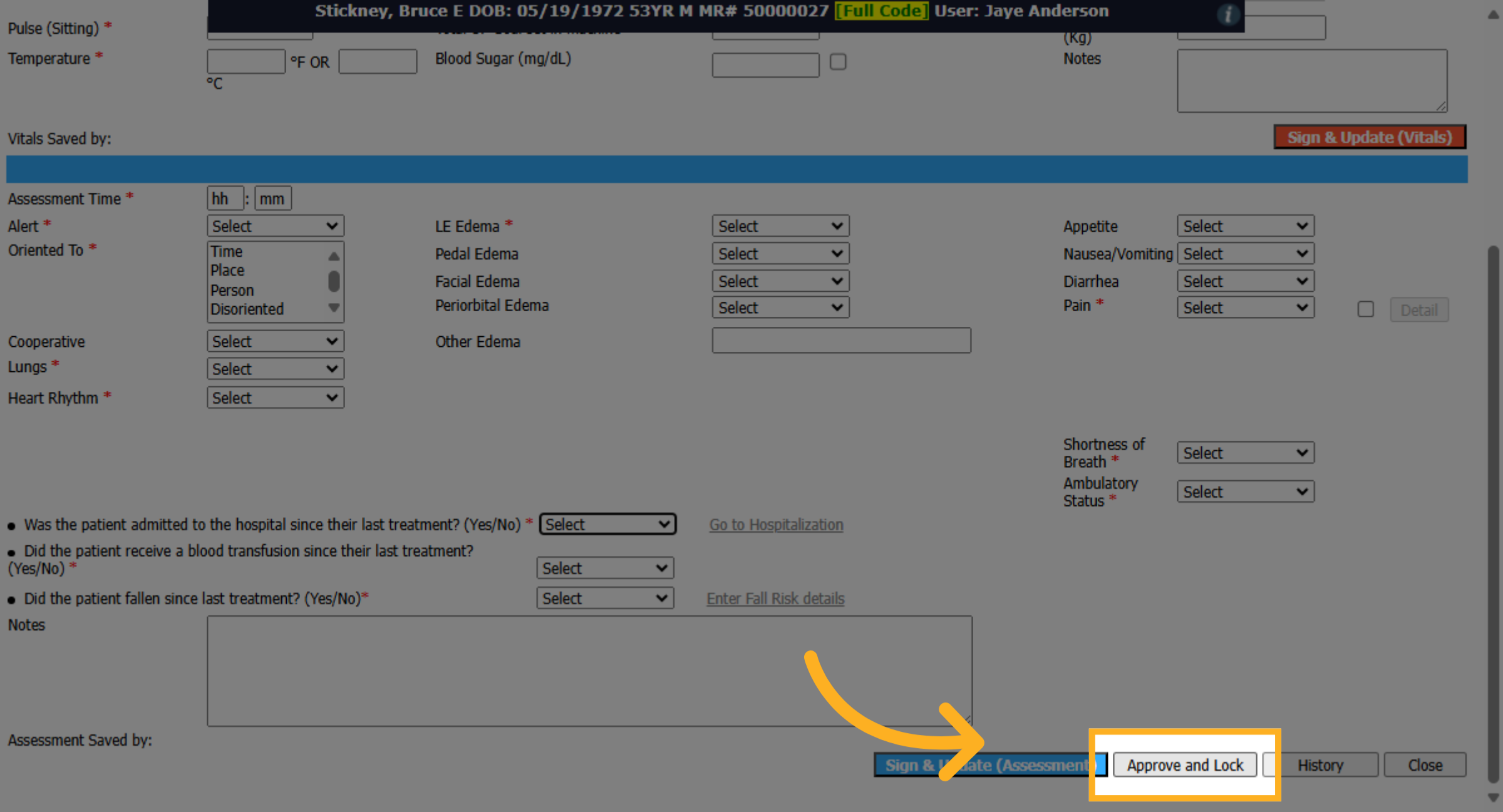Click the Temperature °C input field

[x=378, y=61]
